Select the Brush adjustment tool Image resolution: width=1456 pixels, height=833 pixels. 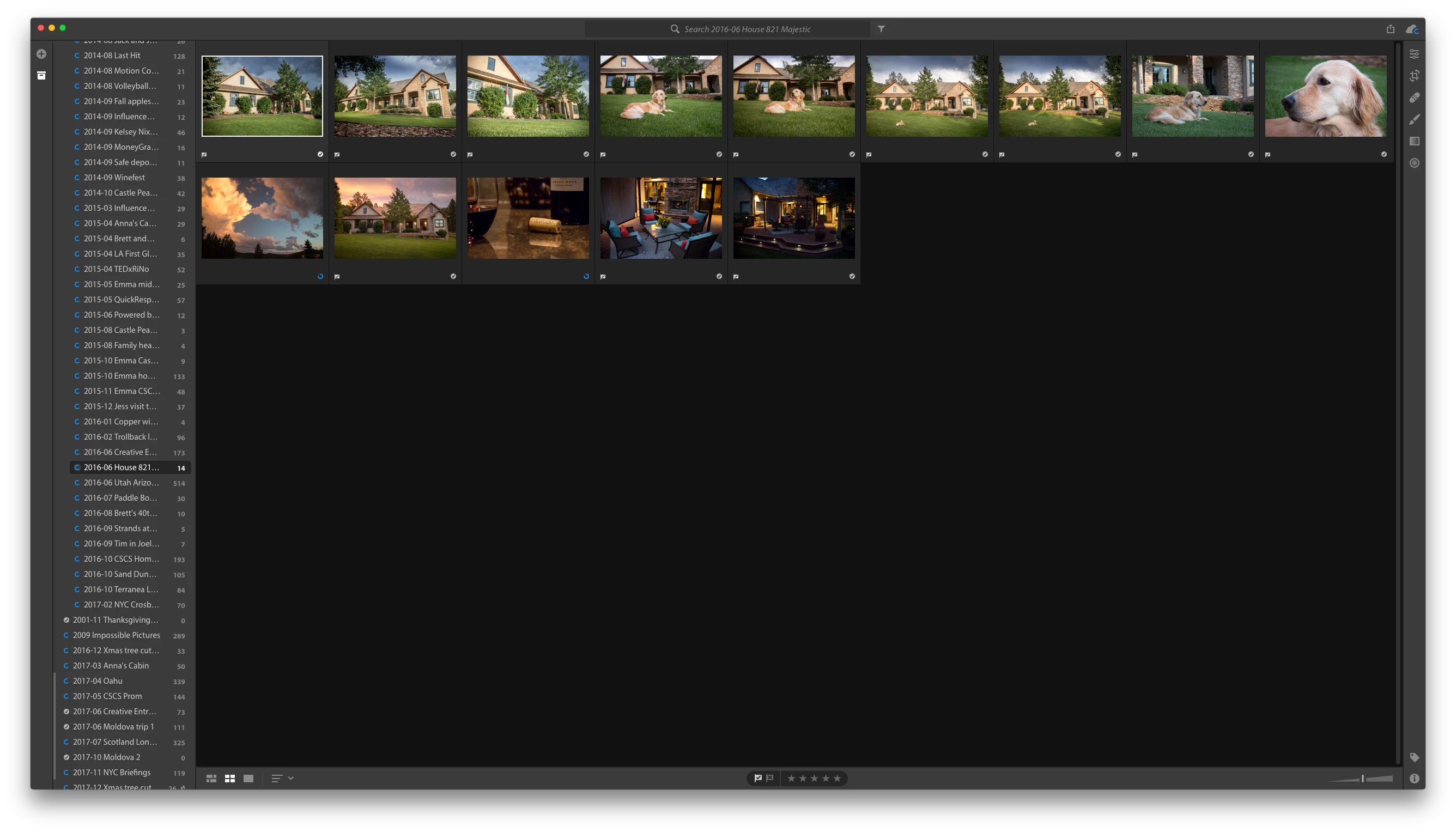tap(1414, 119)
